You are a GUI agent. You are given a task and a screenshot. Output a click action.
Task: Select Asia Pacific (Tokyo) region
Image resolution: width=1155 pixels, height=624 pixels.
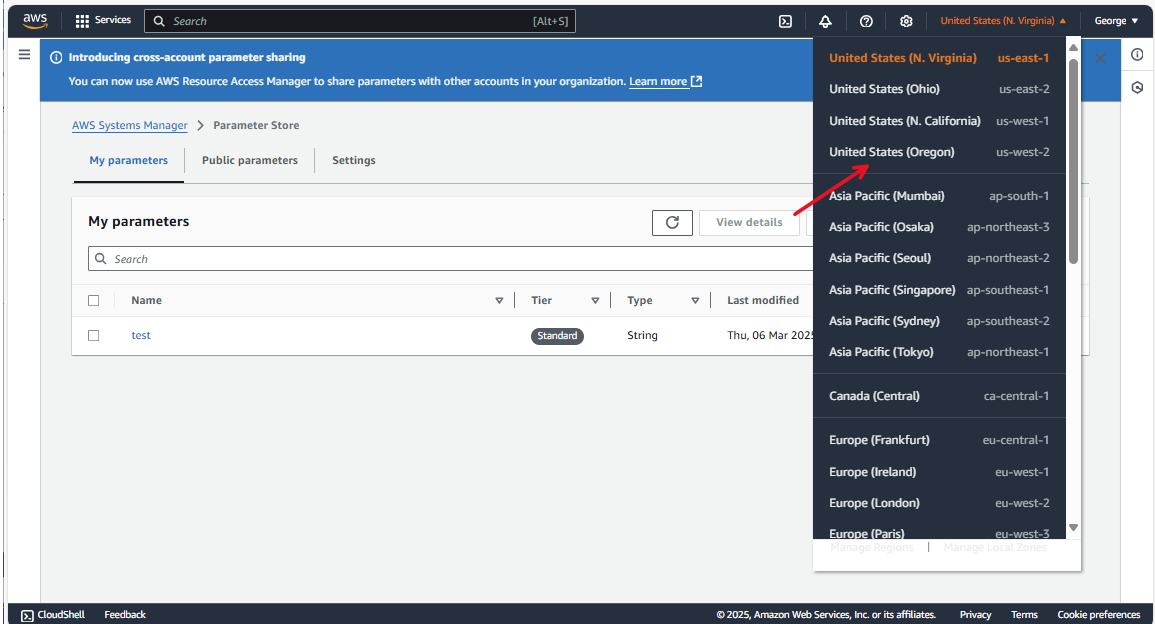tap(939, 352)
